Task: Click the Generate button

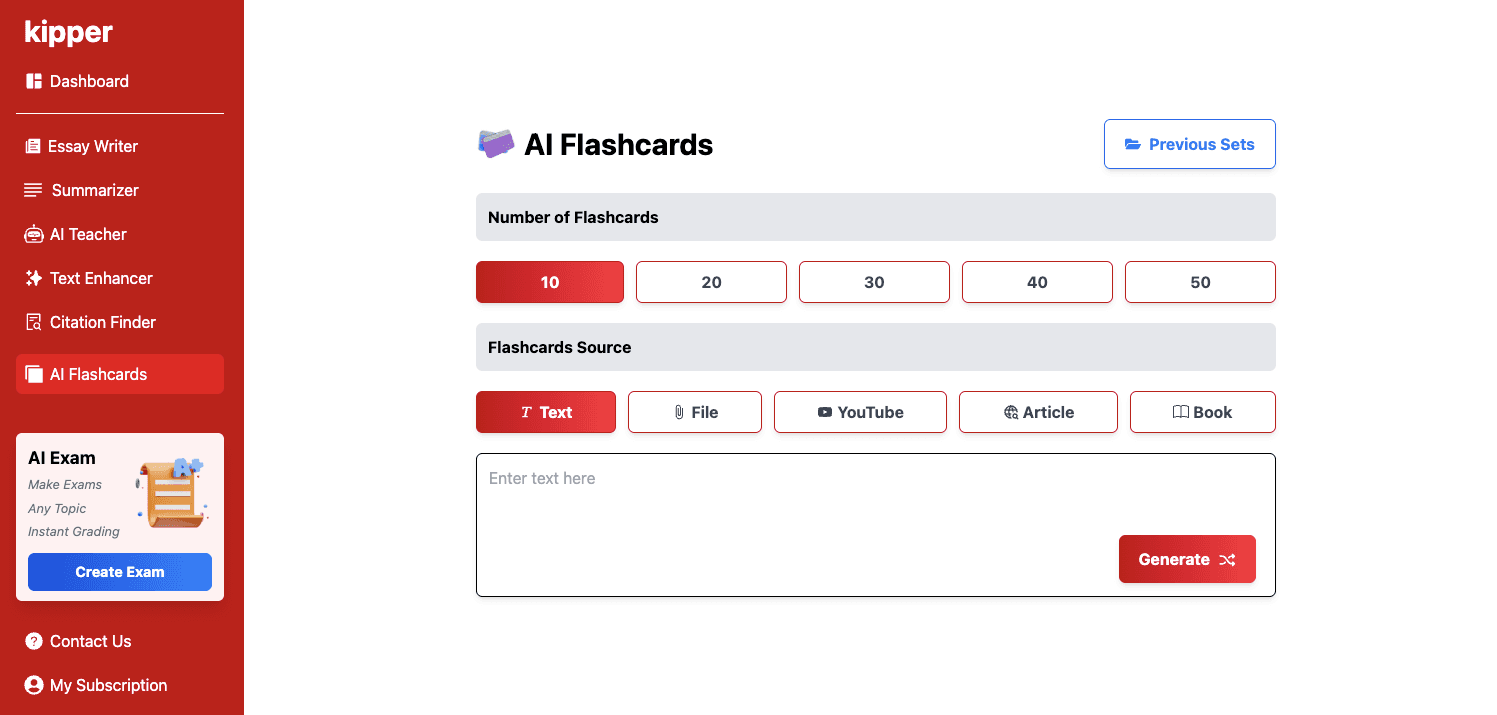Action: point(1187,559)
